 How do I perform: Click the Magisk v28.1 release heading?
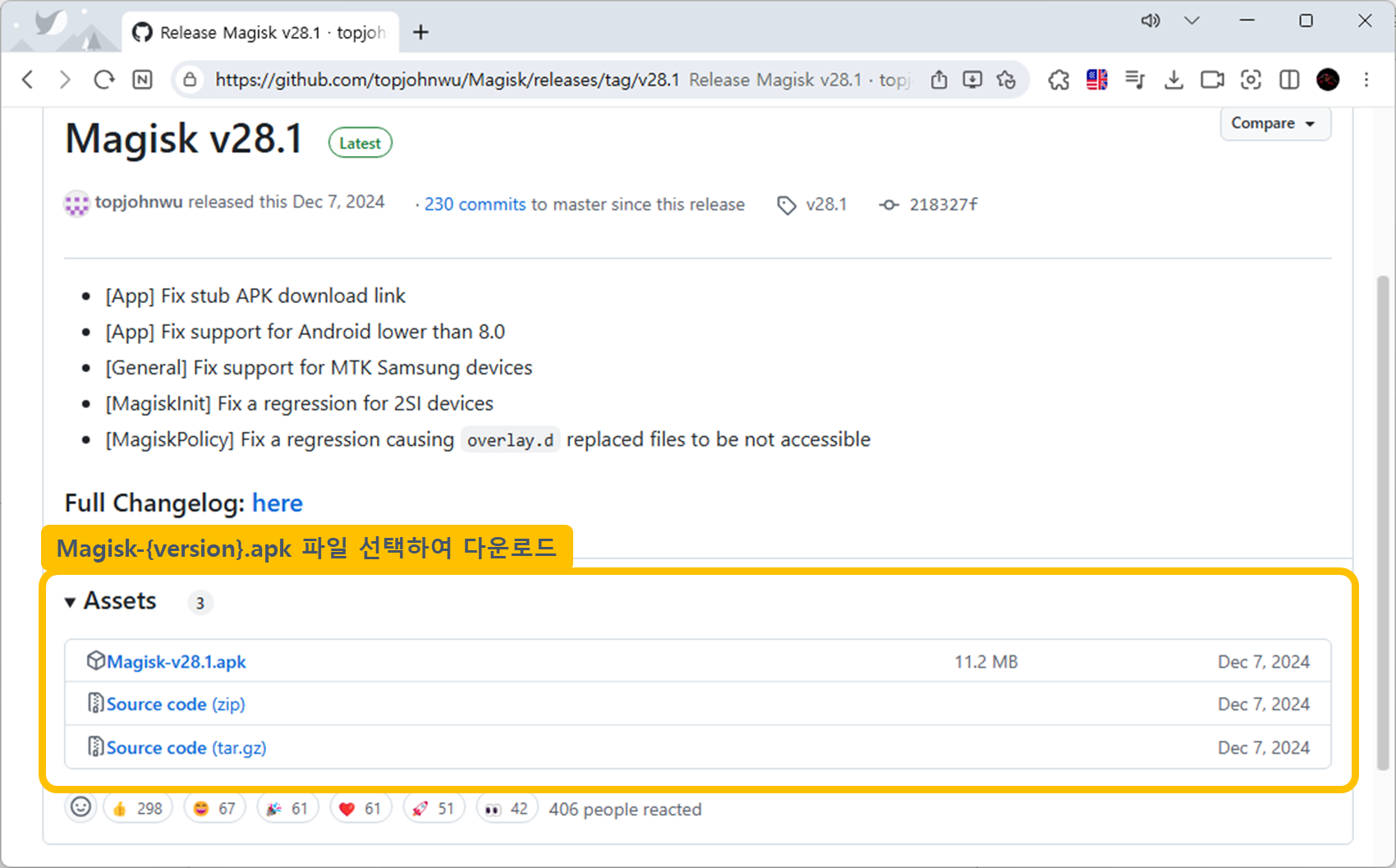tap(184, 139)
